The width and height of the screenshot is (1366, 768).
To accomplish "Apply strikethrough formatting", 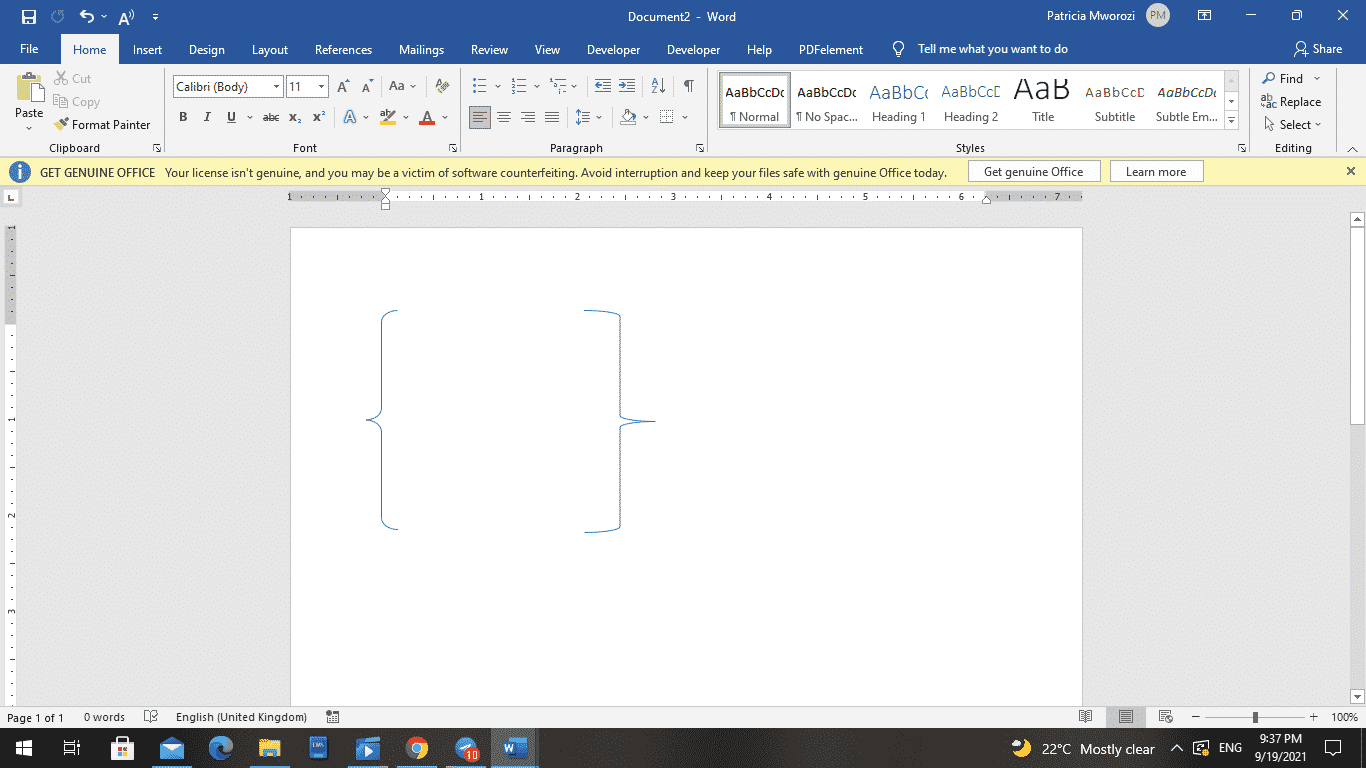I will (x=270, y=117).
